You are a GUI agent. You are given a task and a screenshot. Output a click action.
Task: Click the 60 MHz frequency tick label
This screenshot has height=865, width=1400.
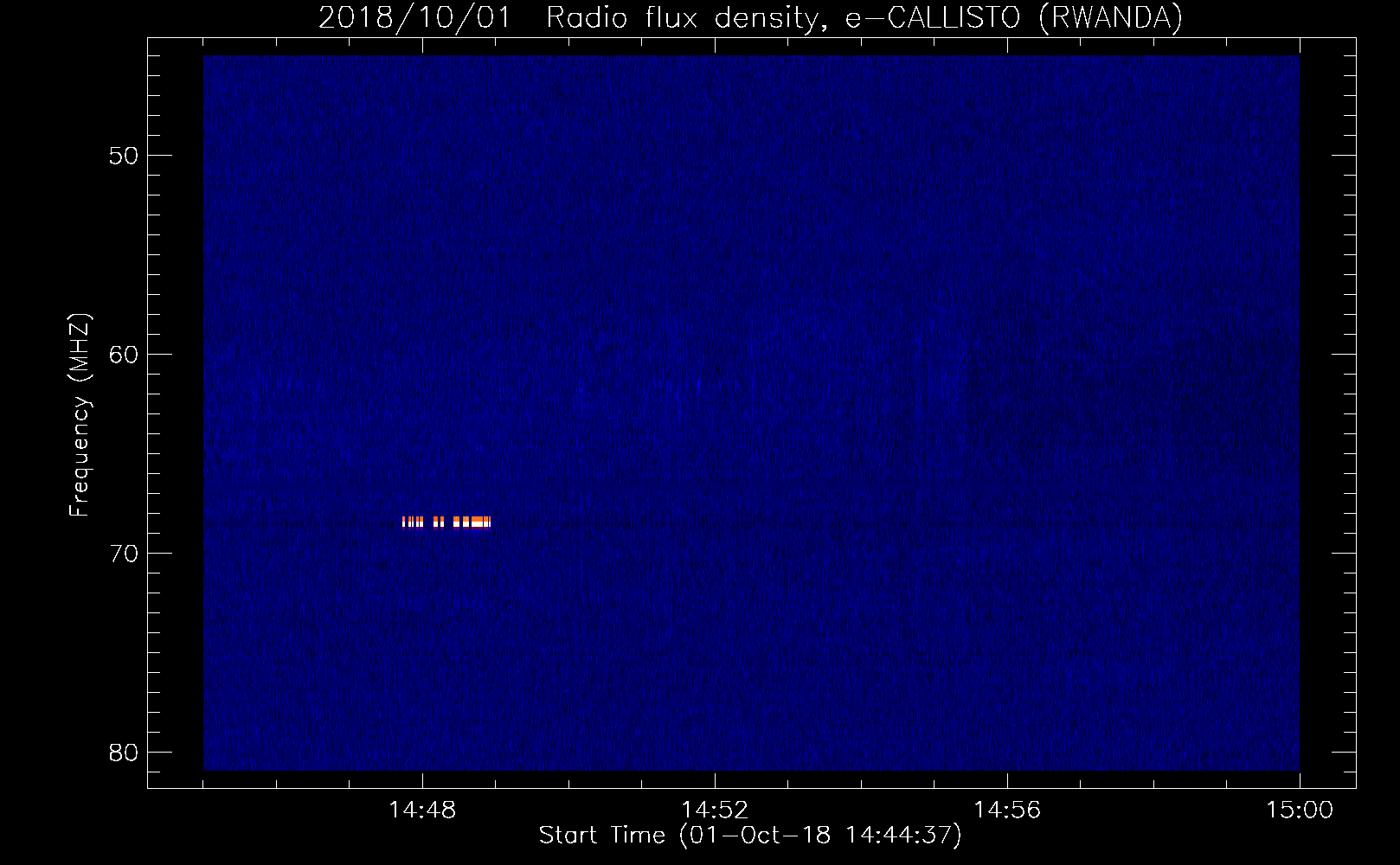pyautogui.click(x=124, y=355)
